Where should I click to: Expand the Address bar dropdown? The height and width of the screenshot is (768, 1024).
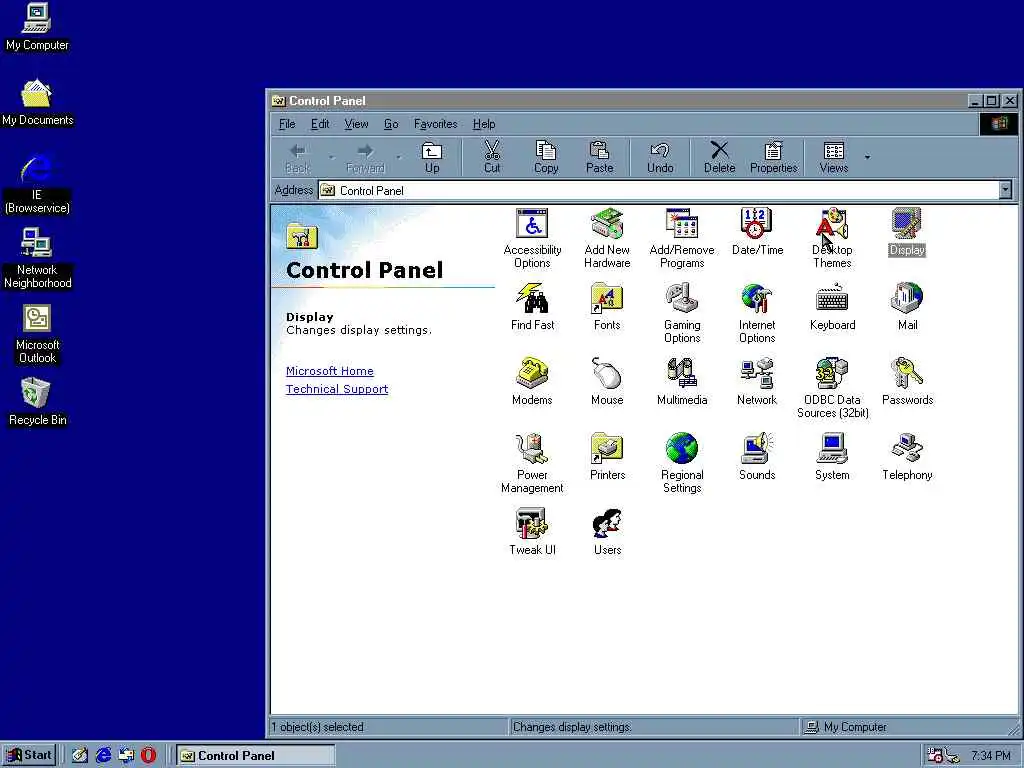click(x=1005, y=190)
